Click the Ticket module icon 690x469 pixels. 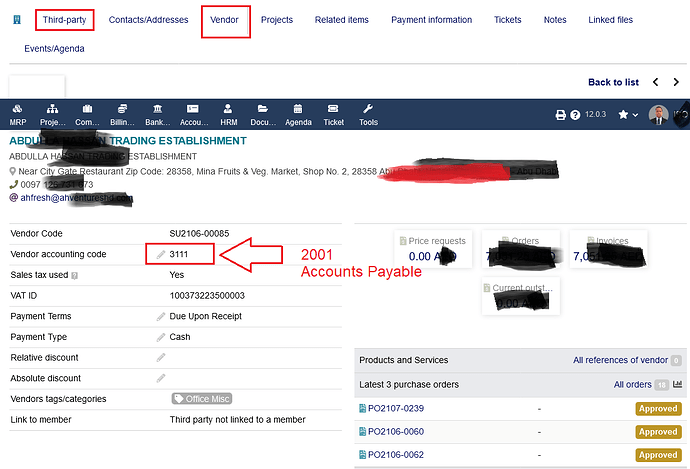[334, 114]
